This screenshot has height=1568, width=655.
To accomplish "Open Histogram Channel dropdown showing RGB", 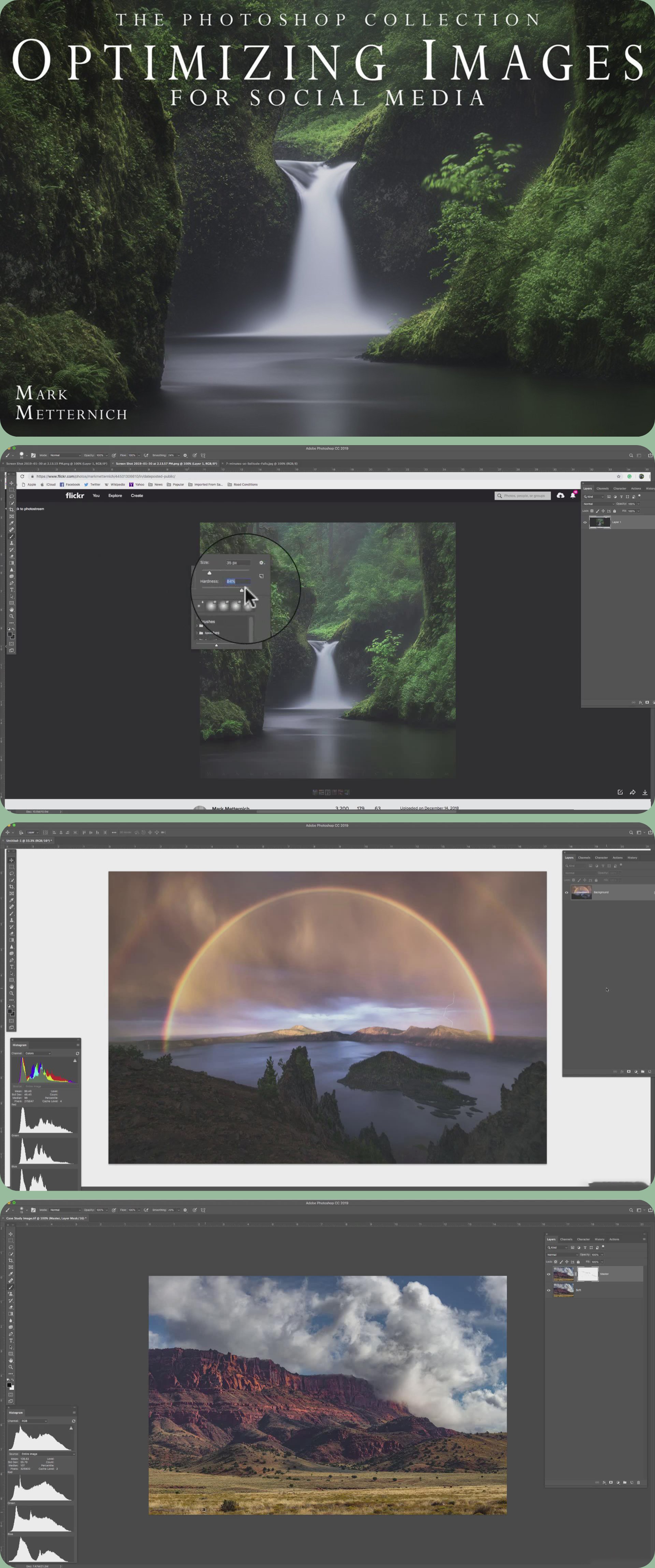I will 34,1421.
